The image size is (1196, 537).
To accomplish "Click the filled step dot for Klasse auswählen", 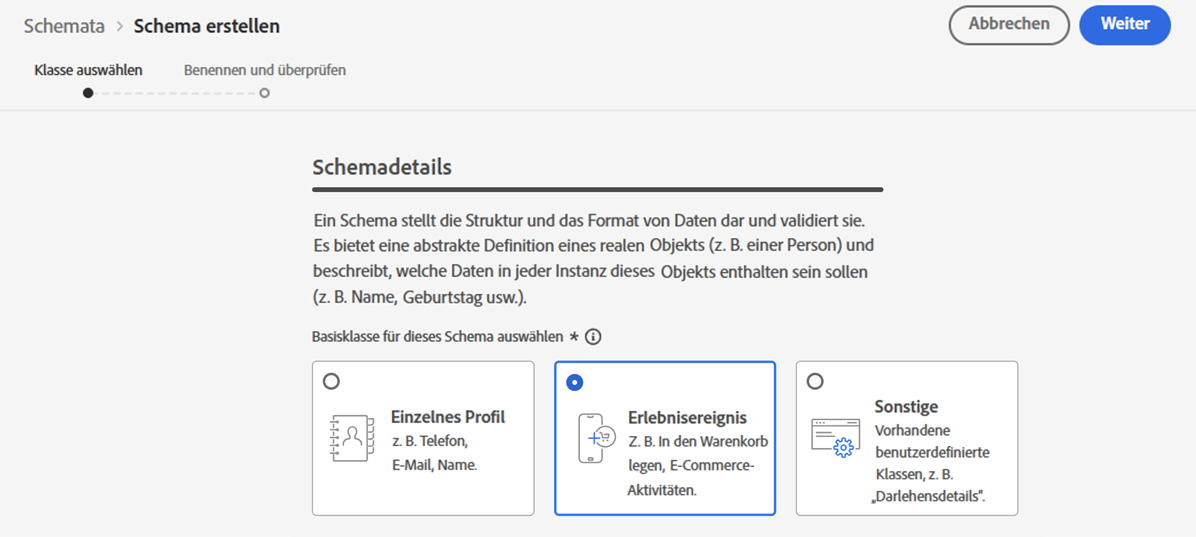I will [88, 93].
